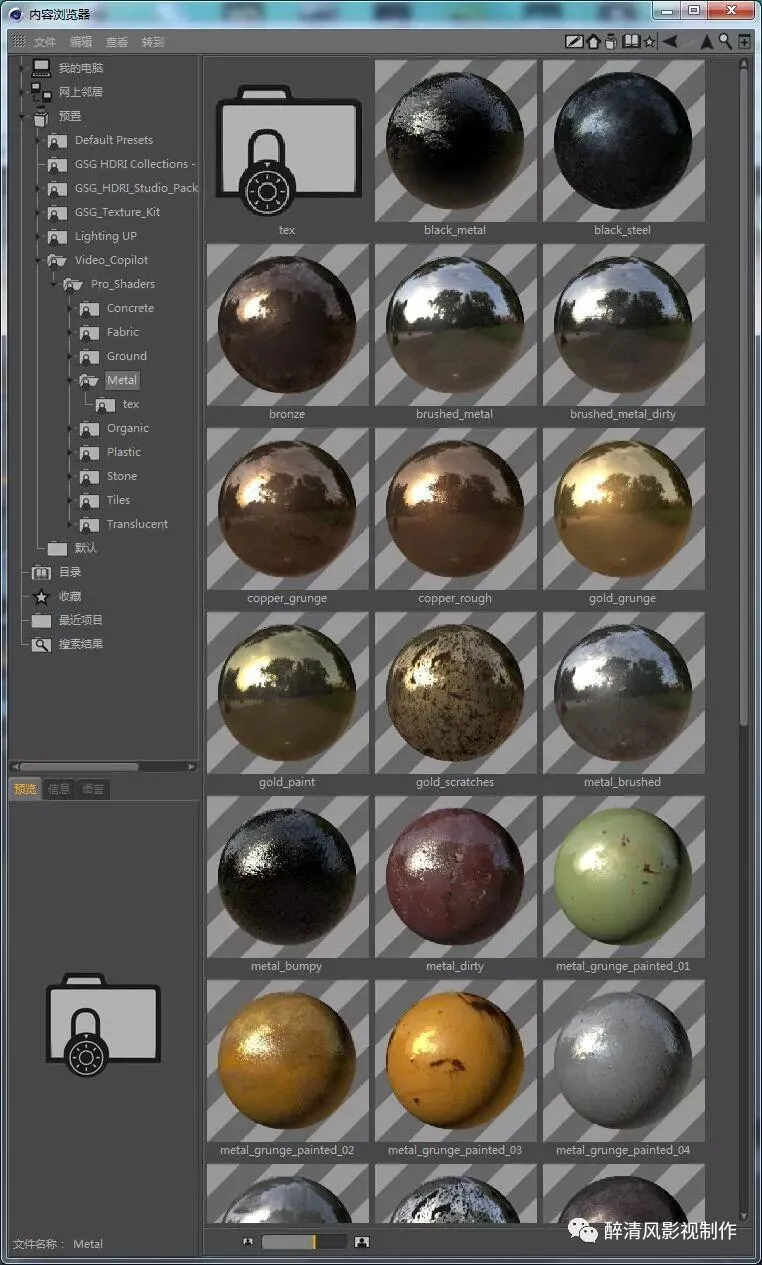
Task: Expand the Default Presets node
Action: click(x=38, y=140)
